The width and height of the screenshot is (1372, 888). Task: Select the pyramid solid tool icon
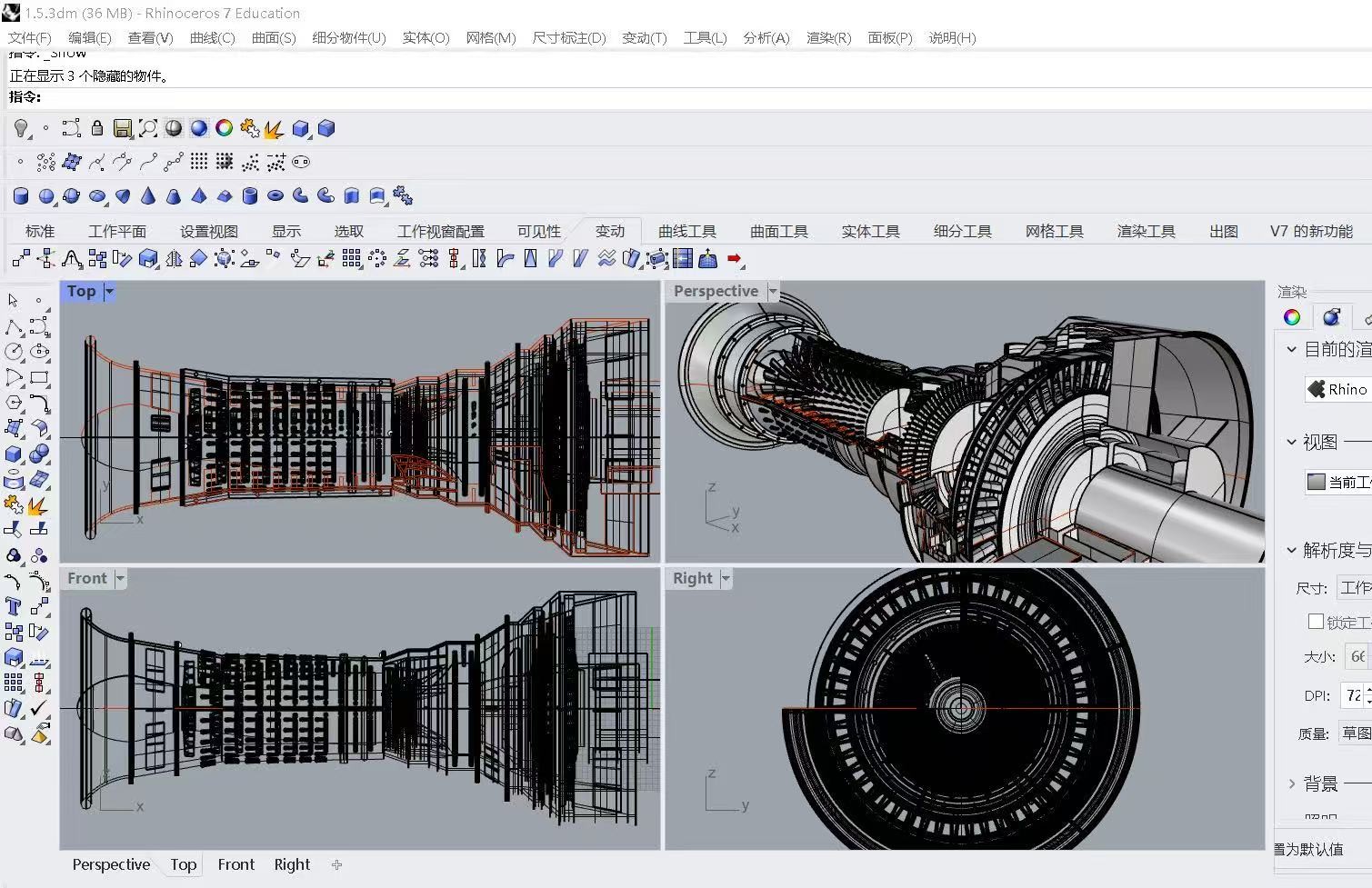pyautogui.click(x=199, y=195)
